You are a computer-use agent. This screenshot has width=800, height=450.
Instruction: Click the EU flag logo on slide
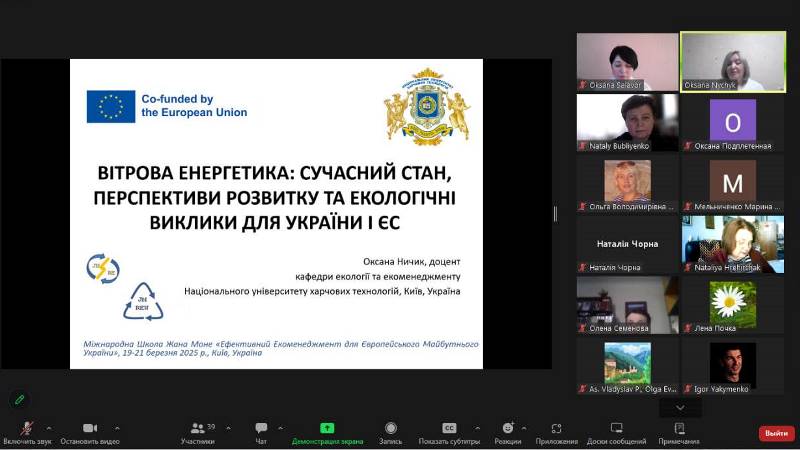[111, 107]
